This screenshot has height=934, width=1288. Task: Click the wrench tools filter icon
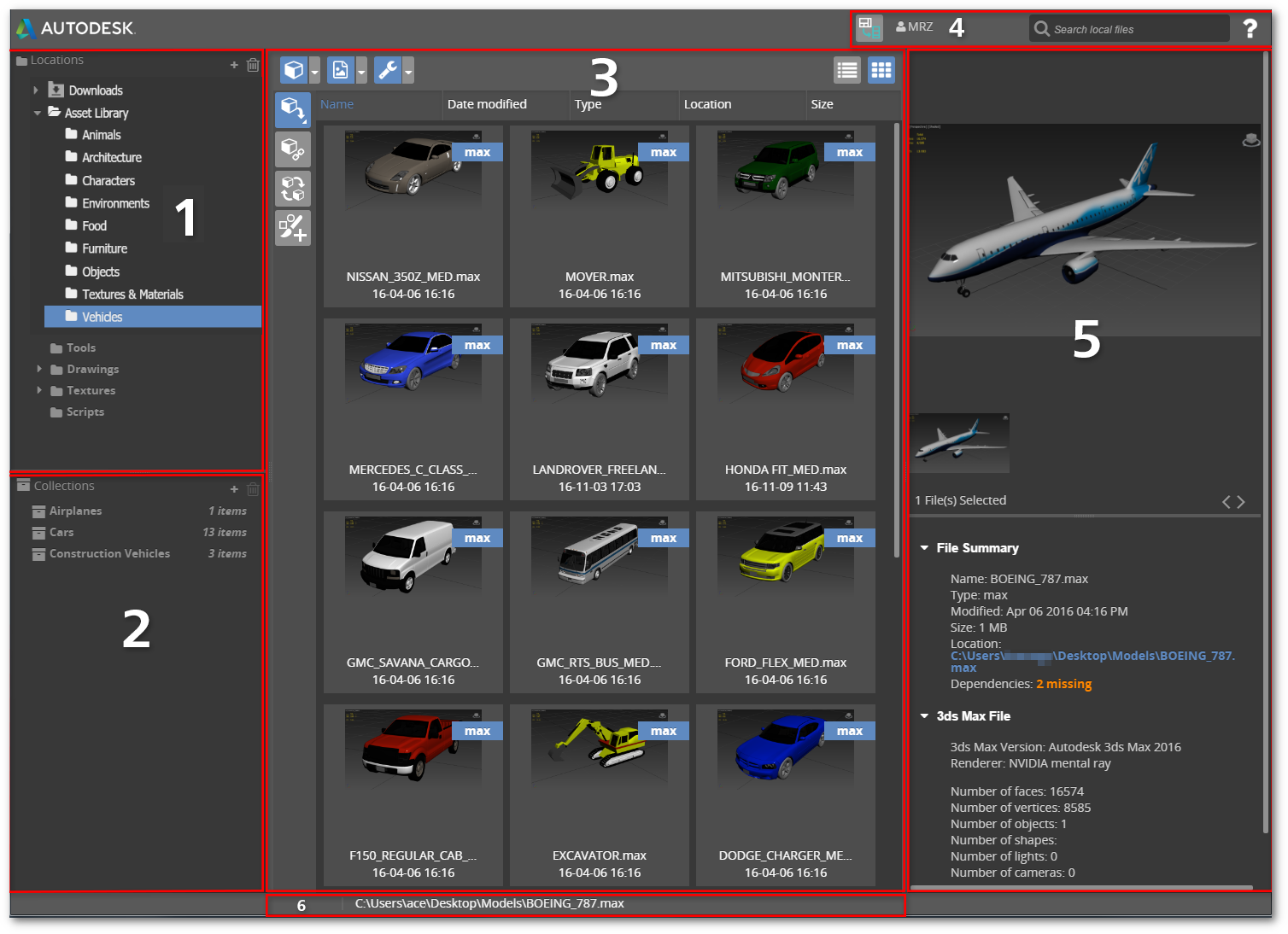pyautogui.click(x=388, y=70)
